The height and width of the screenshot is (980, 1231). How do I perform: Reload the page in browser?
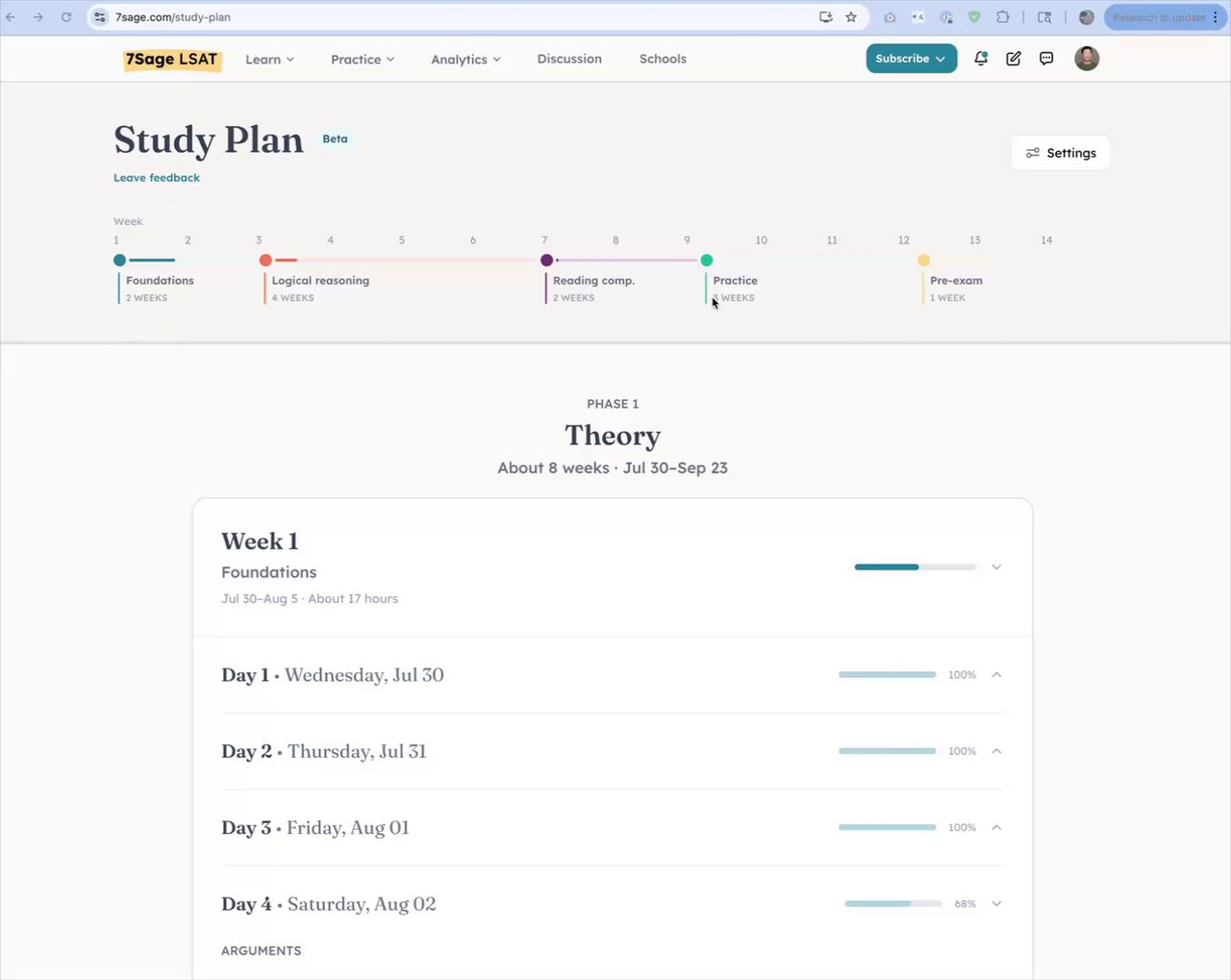pyautogui.click(x=66, y=17)
